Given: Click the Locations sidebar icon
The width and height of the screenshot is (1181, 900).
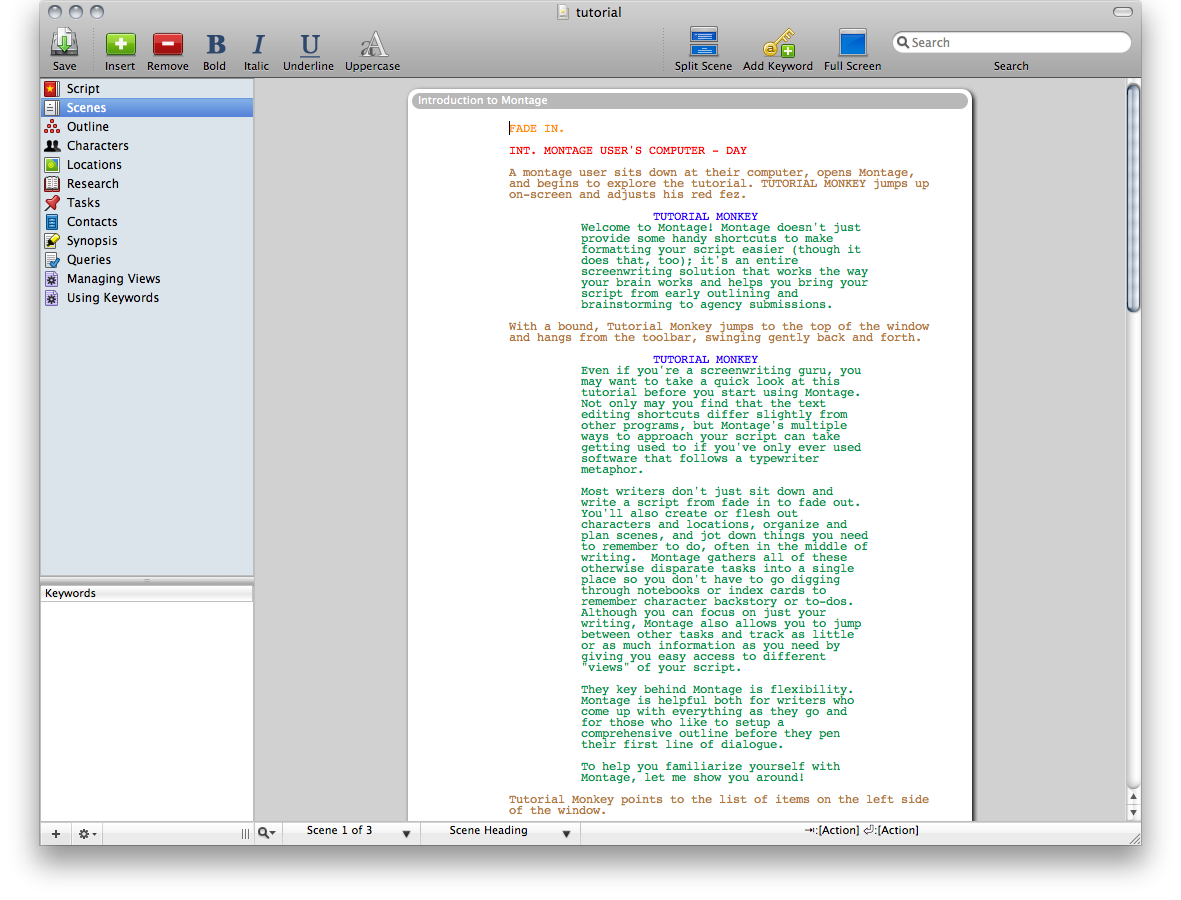Looking at the screenshot, I should point(52,165).
